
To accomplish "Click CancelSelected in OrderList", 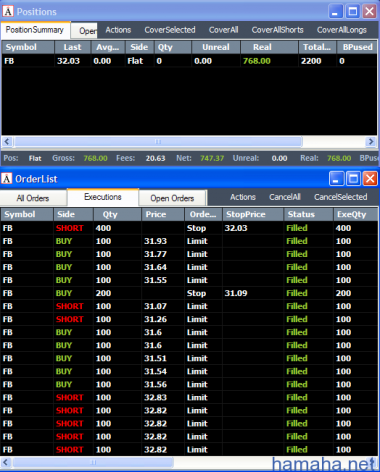I will click(x=341, y=197).
